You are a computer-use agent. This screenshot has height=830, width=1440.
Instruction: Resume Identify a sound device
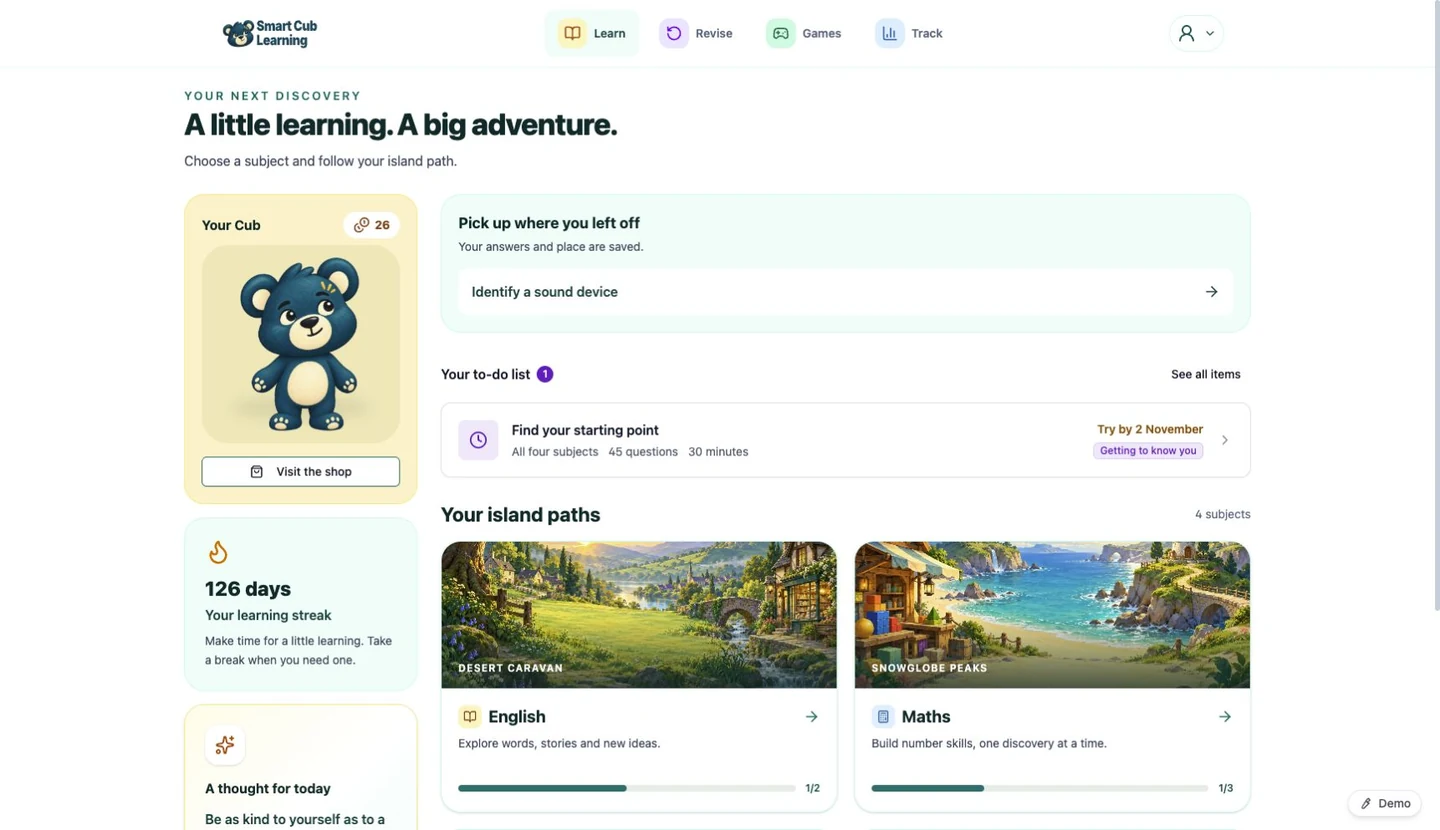click(846, 292)
